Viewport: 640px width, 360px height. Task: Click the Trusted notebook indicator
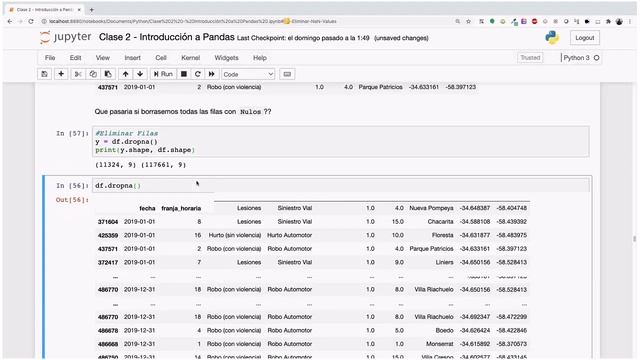530,58
